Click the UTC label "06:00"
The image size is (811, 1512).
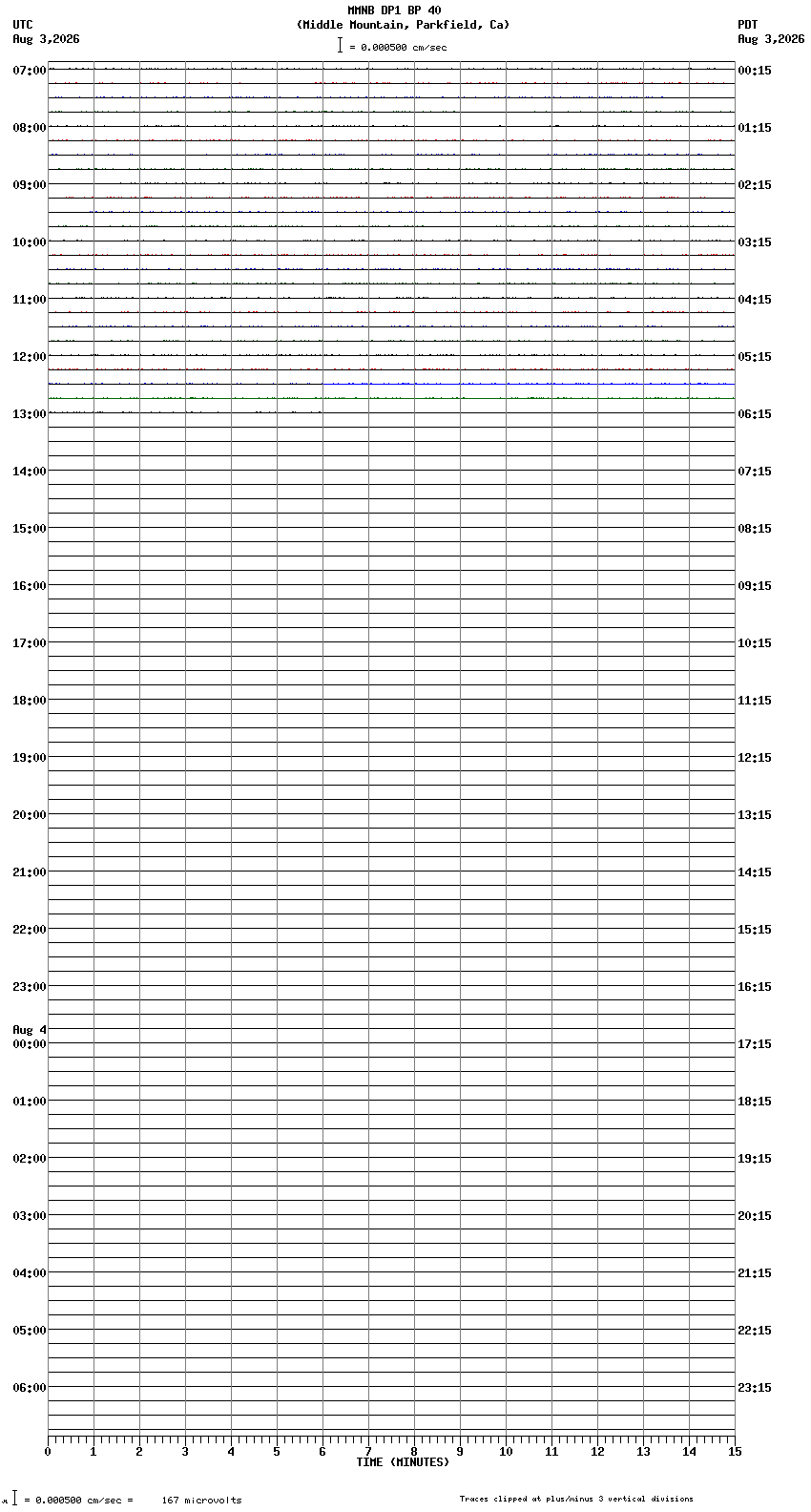click(30, 1388)
